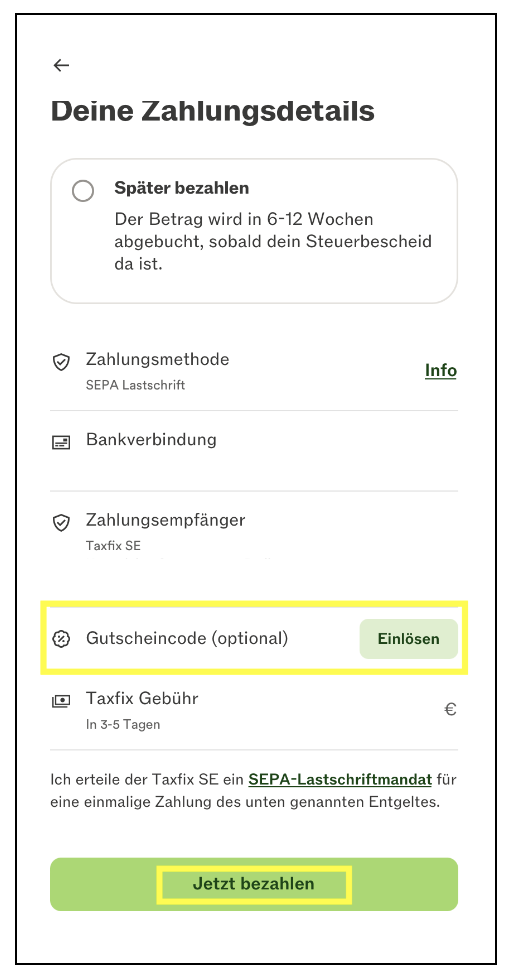Tap the Später bezahlen card description
Screen dimensions: 516x980
coord(273,242)
